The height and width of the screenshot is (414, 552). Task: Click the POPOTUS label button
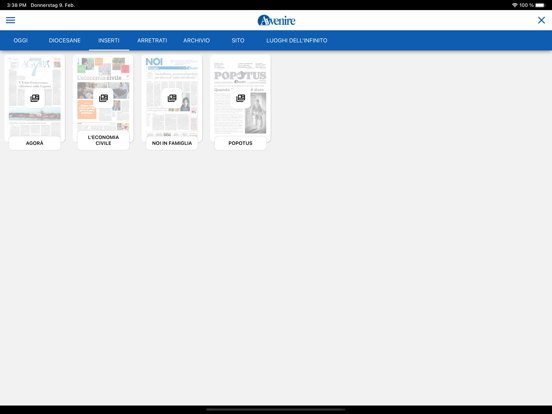tap(240, 143)
